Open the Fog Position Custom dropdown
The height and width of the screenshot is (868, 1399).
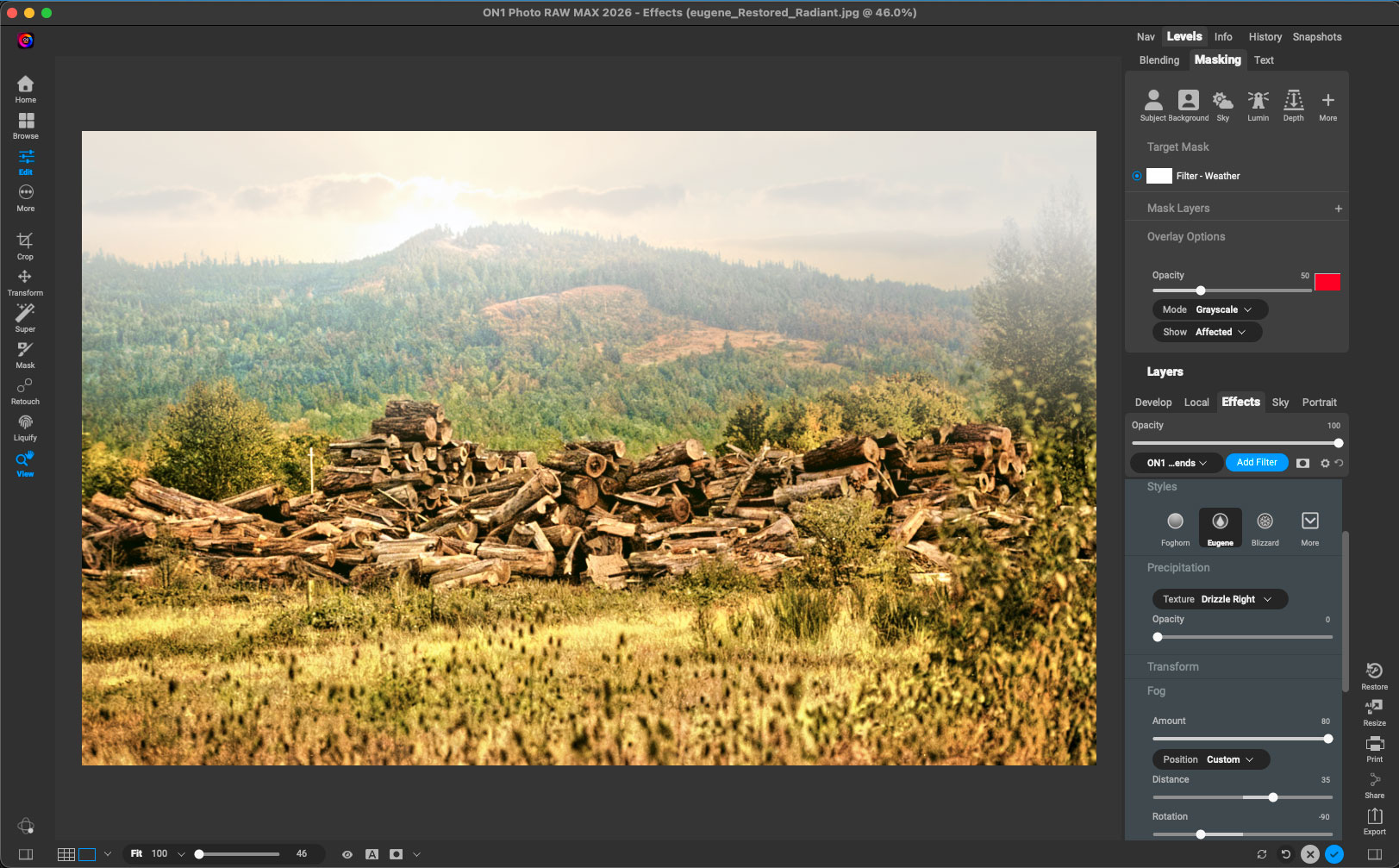(x=1210, y=759)
